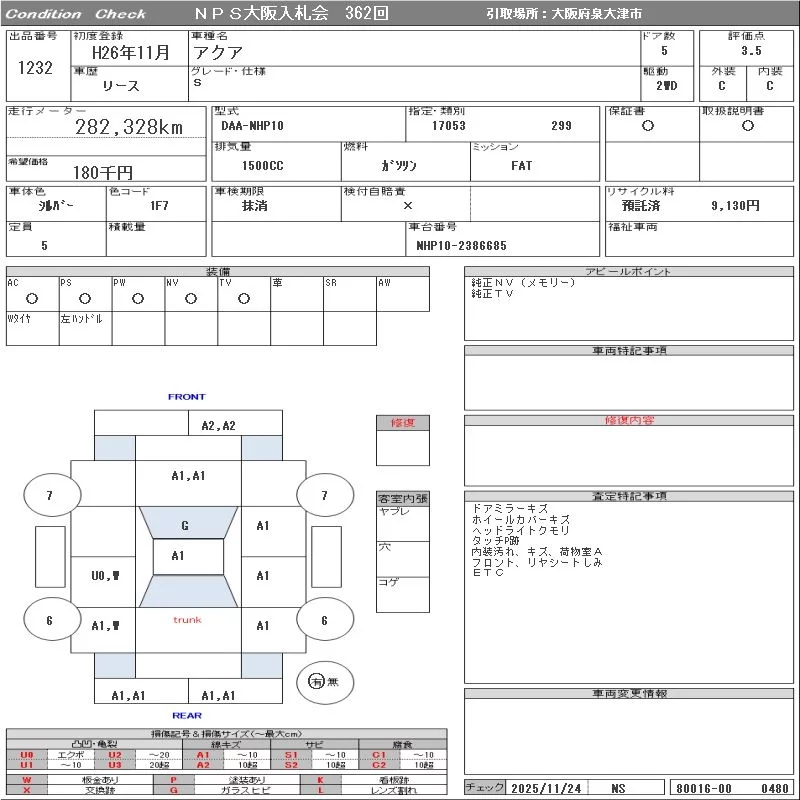Click the vehicle history value リース
The height and width of the screenshot is (800, 800).
(121, 86)
